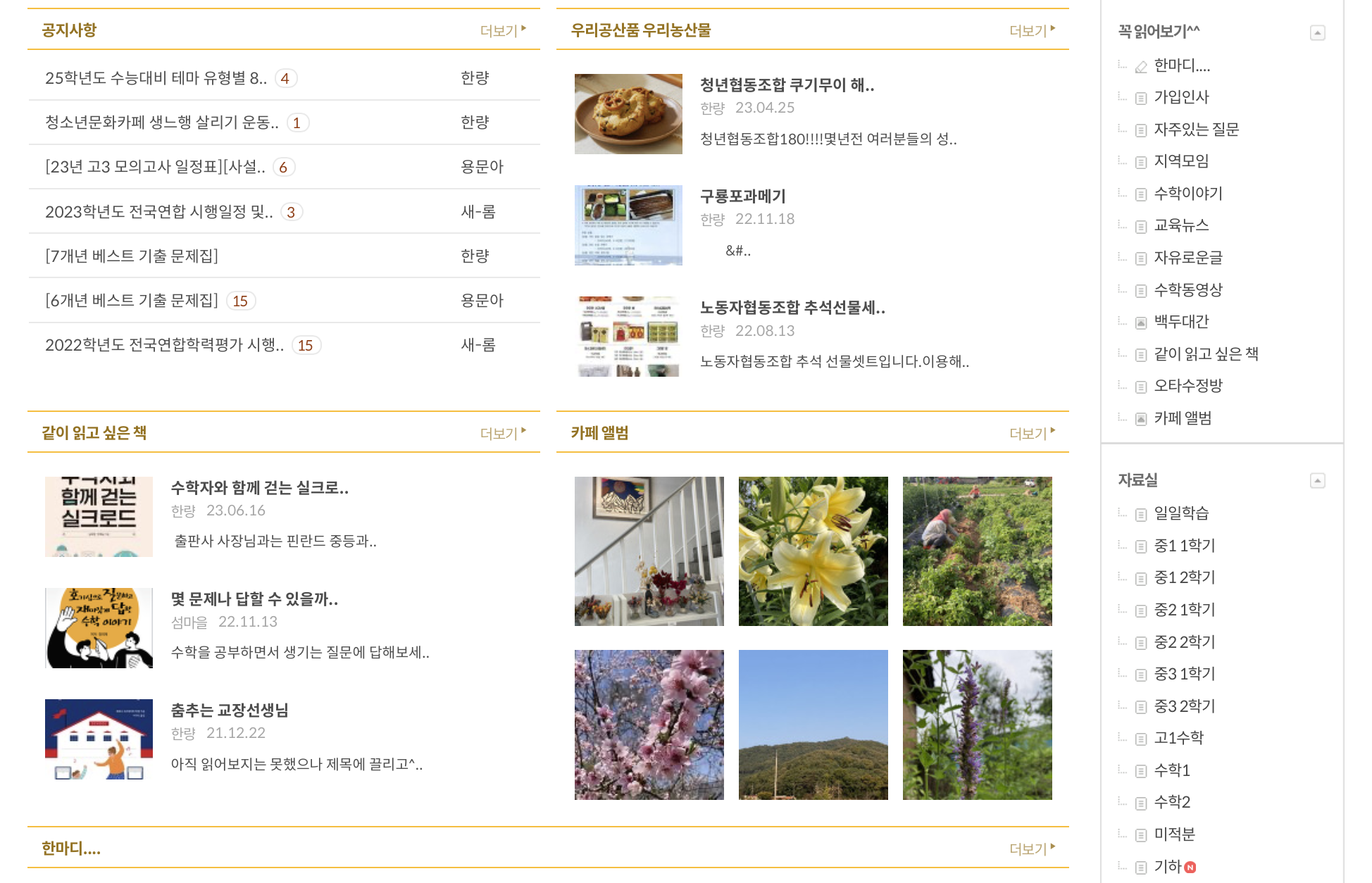Collapse the 꼭 읽어보기 menu group
1372x883 pixels.
[1317, 33]
